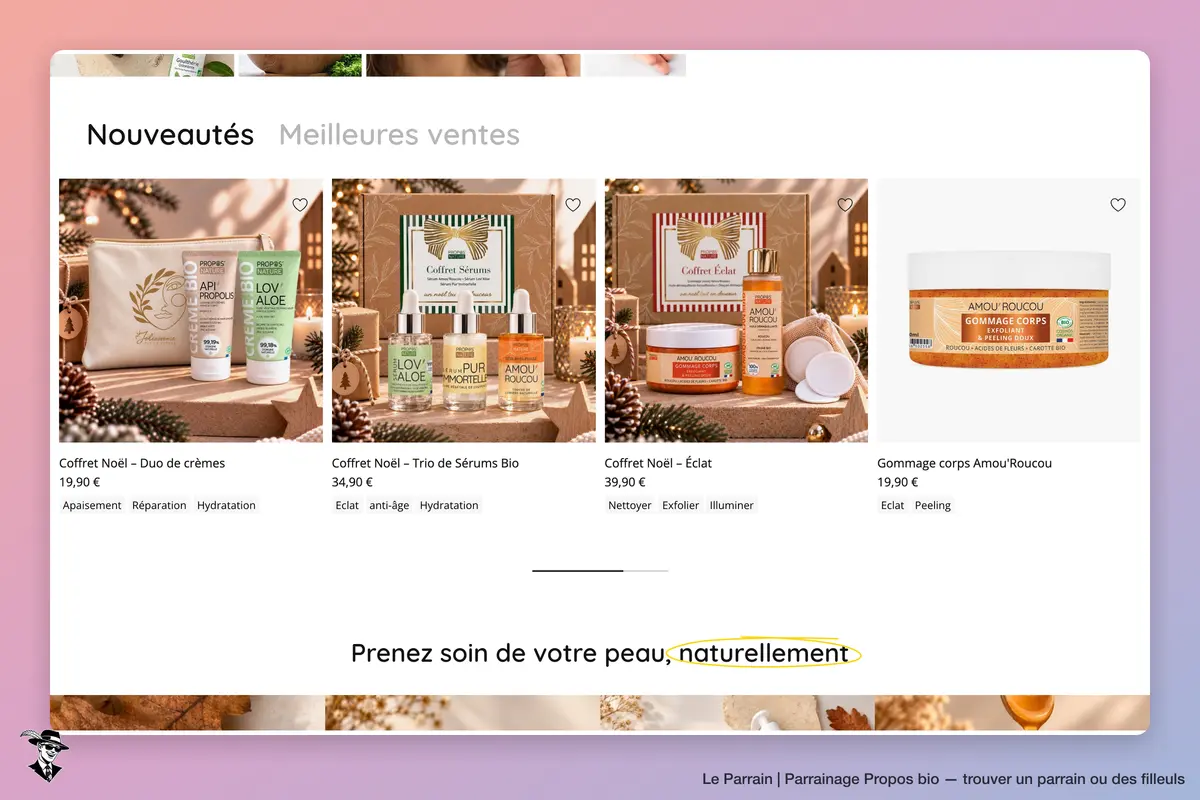Viewport: 1200px width, 800px height.
Task: Select the Exfolier tag
Action: [680, 505]
